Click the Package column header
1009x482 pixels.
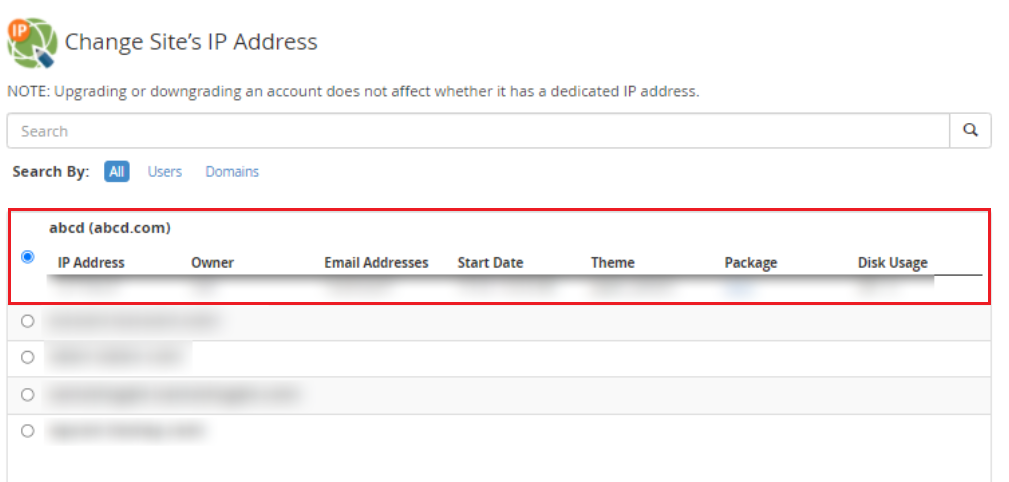click(751, 263)
